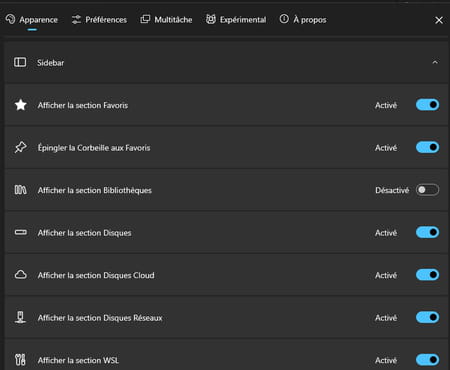Click the network drive icon for Disques Réseaux
450x370 pixels.
pyautogui.click(x=20, y=317)
